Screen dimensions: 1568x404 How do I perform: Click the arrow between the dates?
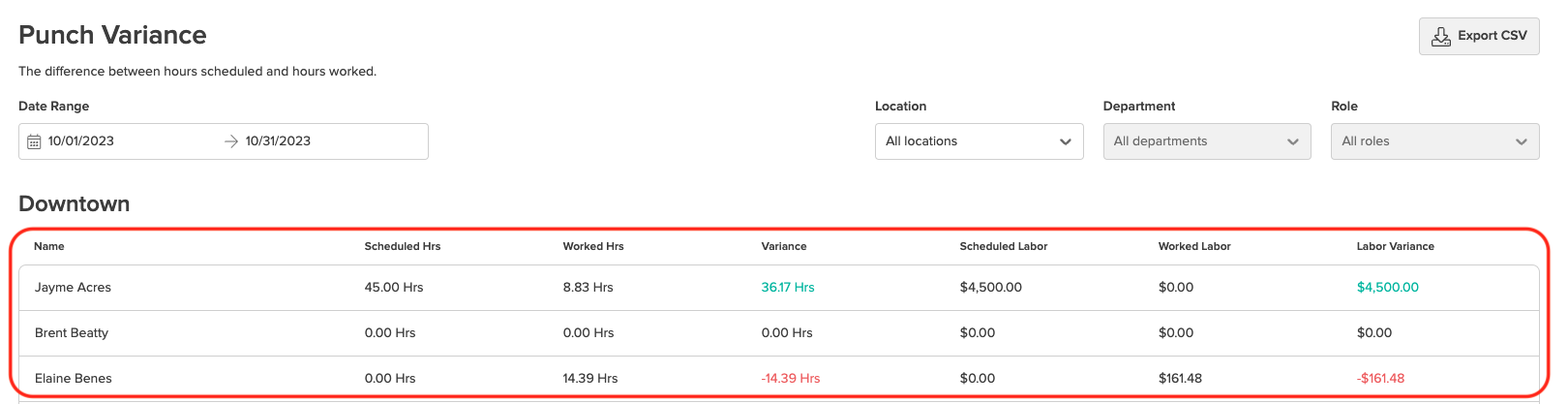click(230, 141)
